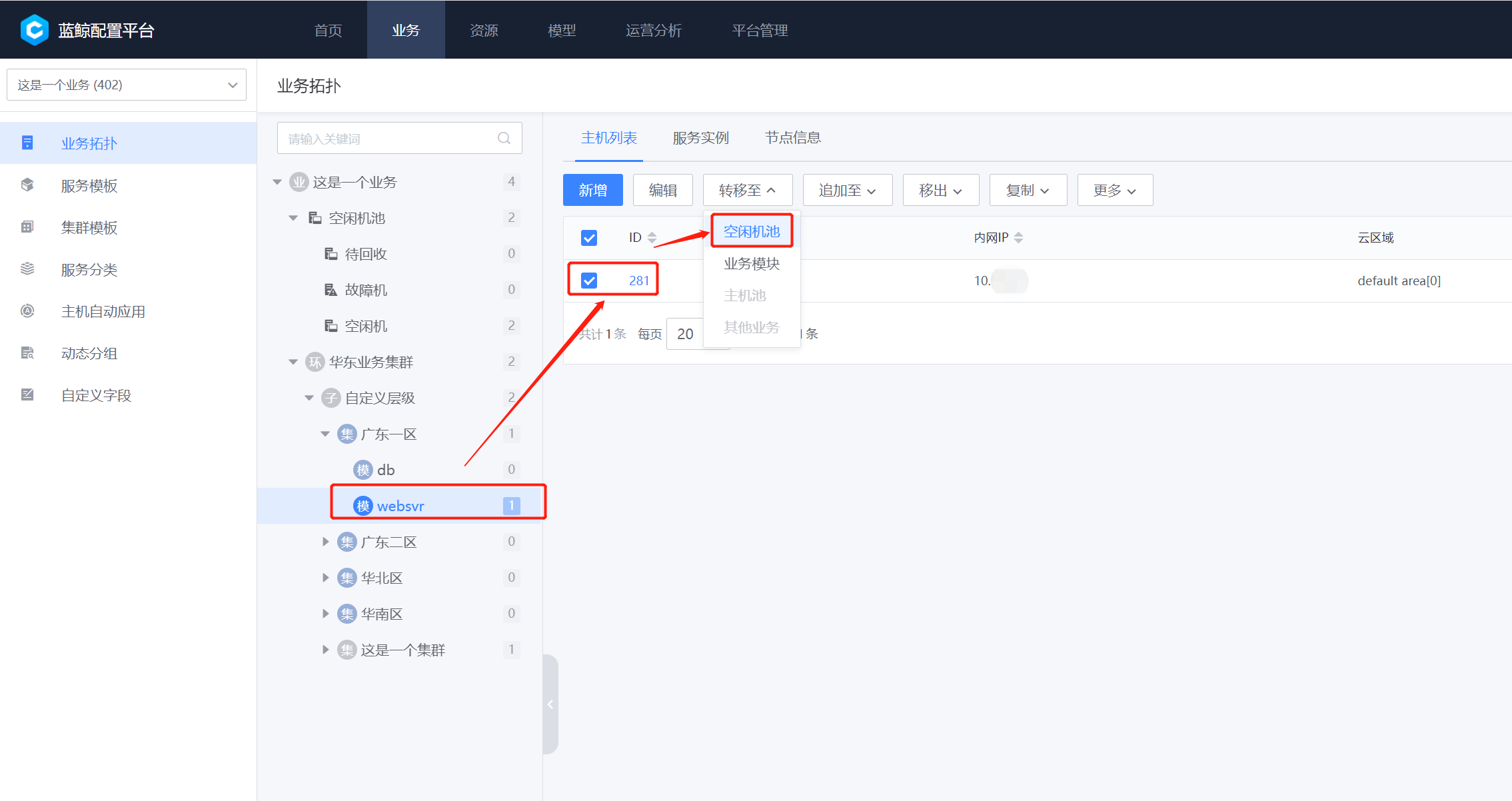
Task: Click the search magnifier icon in keyword box
Action: (x=504, y=138)
